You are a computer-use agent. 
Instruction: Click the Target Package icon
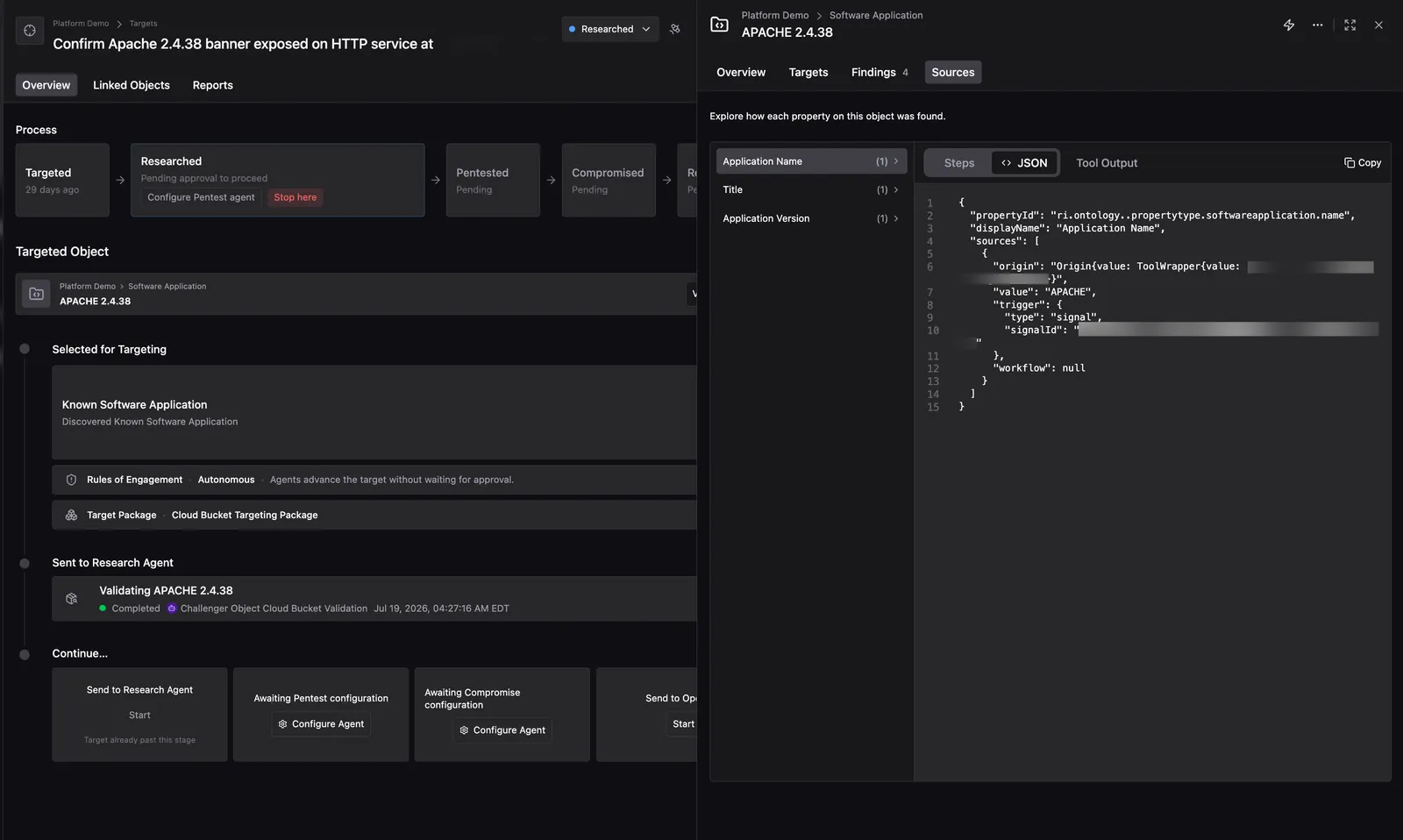[x=72, y=515]
